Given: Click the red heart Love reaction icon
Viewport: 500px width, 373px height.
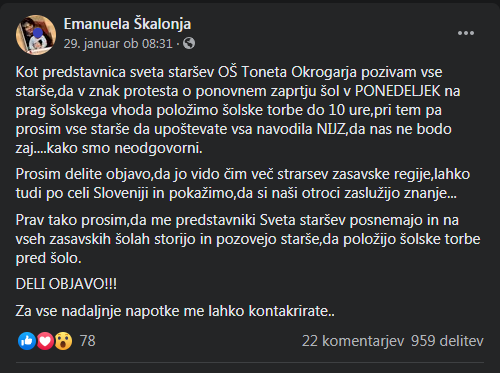Looking at the screenshot, I should point(45,341).
